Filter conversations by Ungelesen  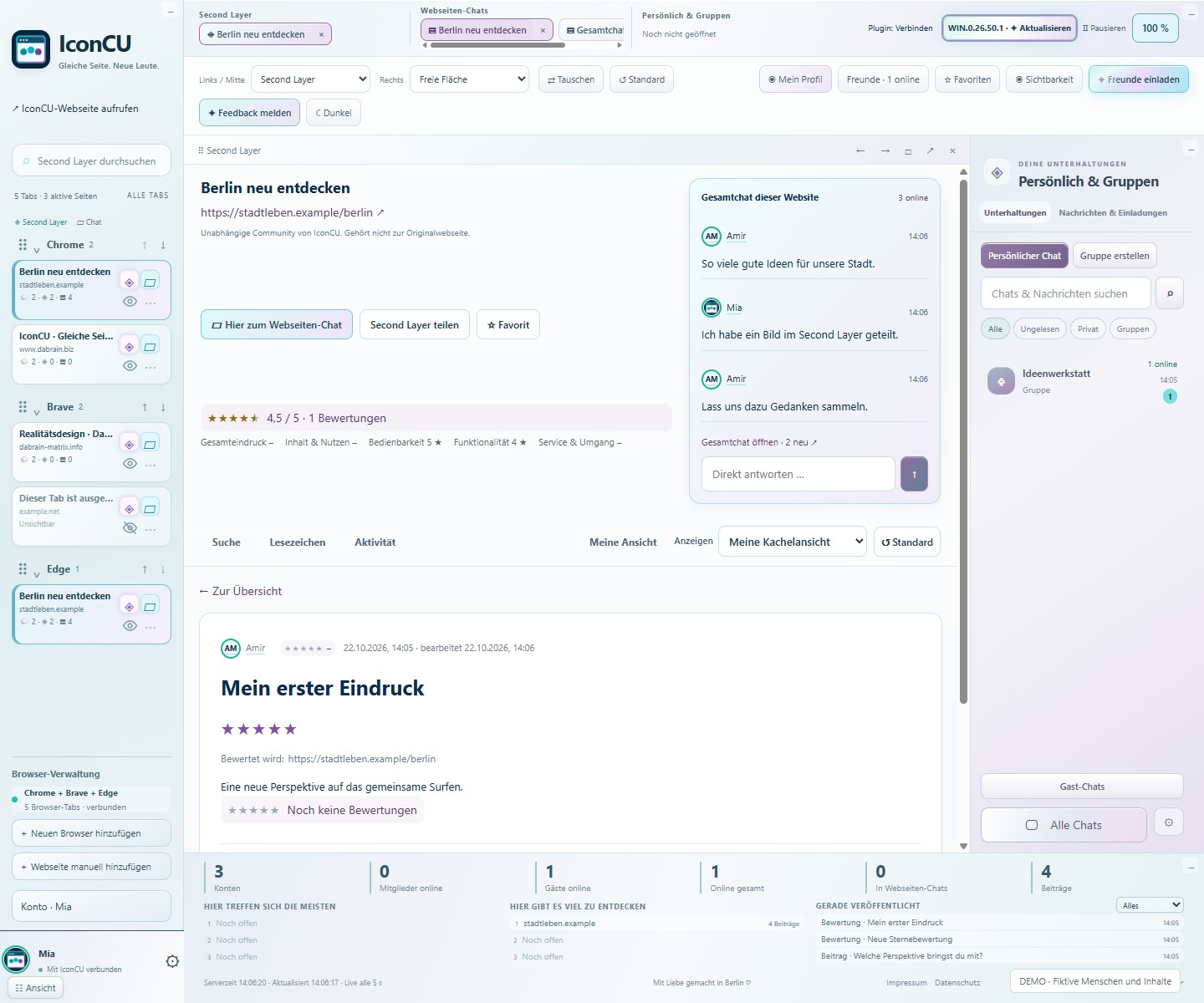tap(1039, 329)
